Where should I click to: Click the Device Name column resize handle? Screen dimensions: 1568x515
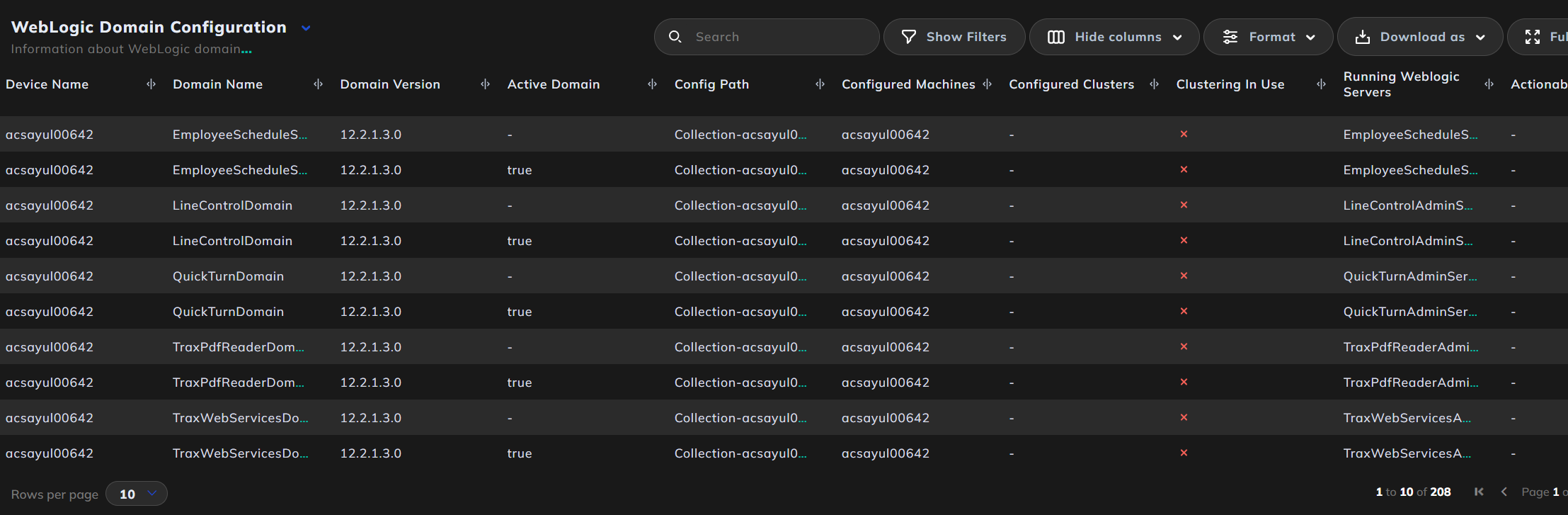tap(151, 84)
